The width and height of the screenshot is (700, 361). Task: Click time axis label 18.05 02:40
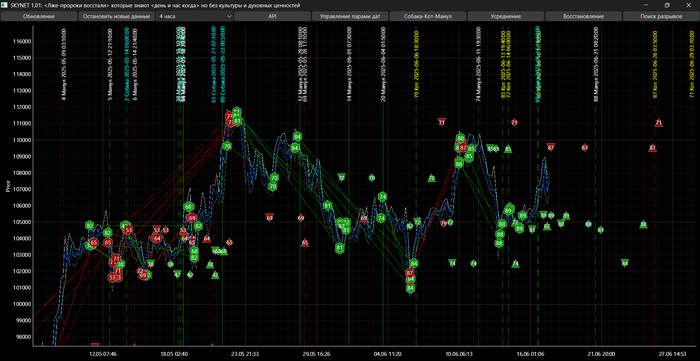pos(174,354)
